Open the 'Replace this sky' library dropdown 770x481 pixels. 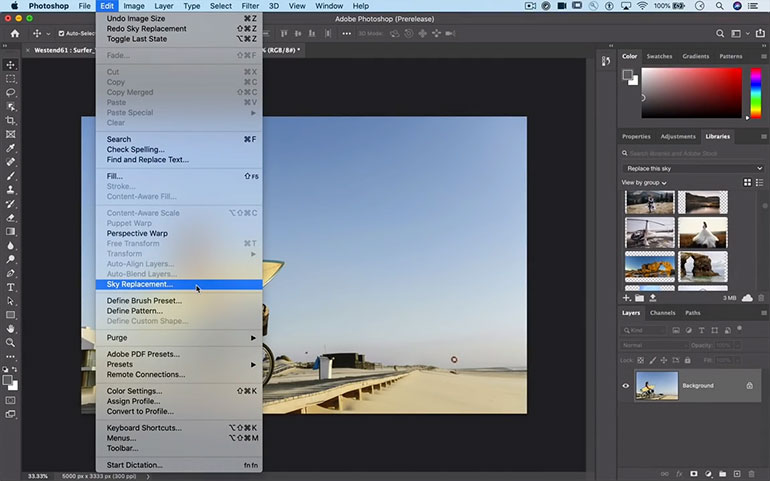point(692,168)
